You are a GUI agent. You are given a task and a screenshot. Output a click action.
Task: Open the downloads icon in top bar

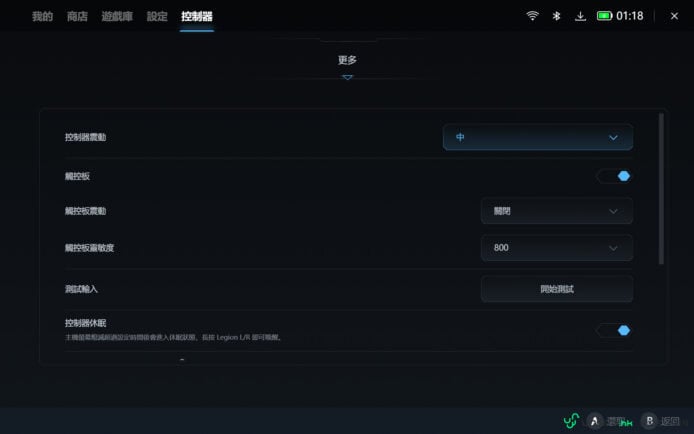coord(581,16)
